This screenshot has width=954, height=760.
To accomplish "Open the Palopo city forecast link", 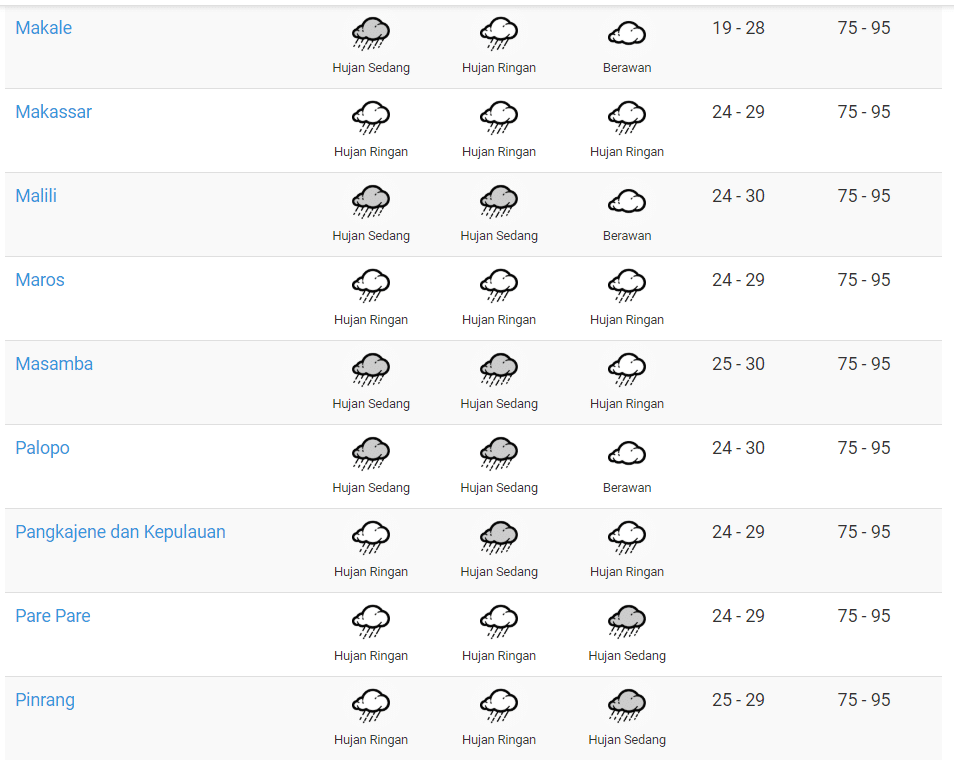I will (x=42, y=448).
